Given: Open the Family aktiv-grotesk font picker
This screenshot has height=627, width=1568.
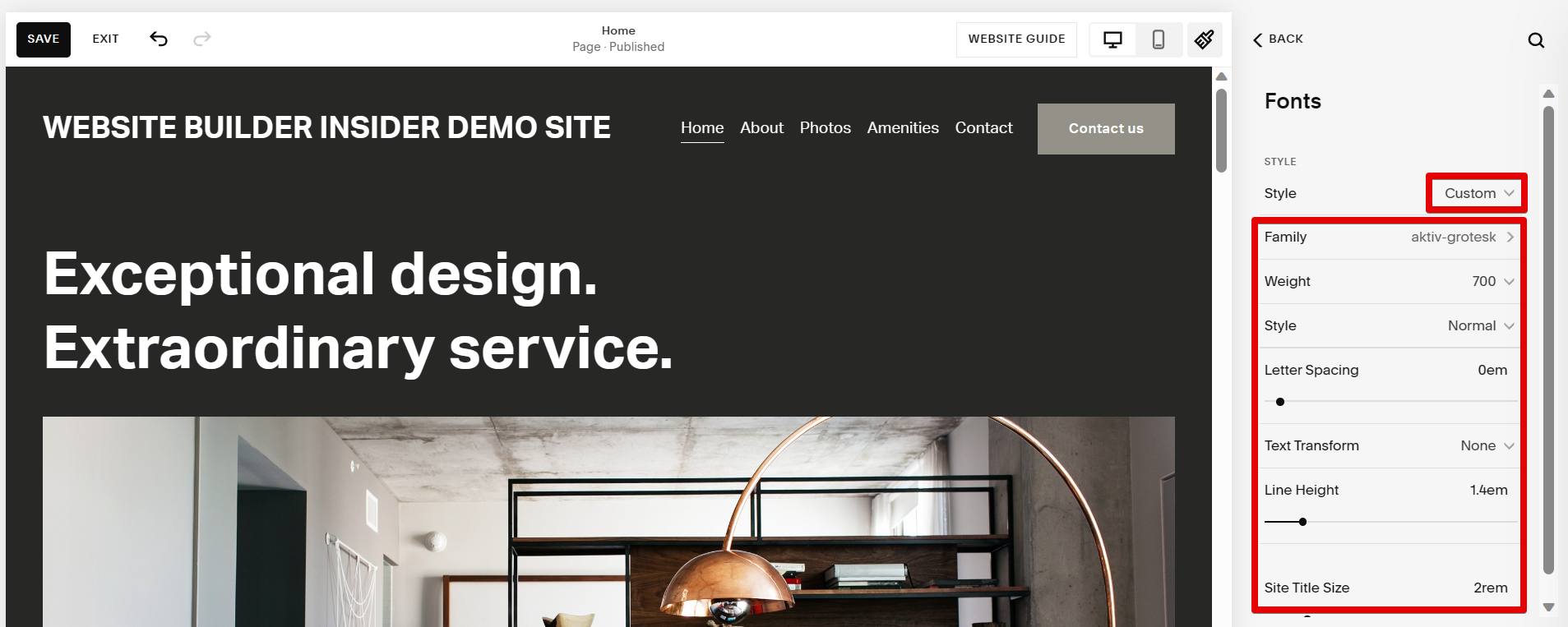Looking at the screenshot, I should 1390,237.
